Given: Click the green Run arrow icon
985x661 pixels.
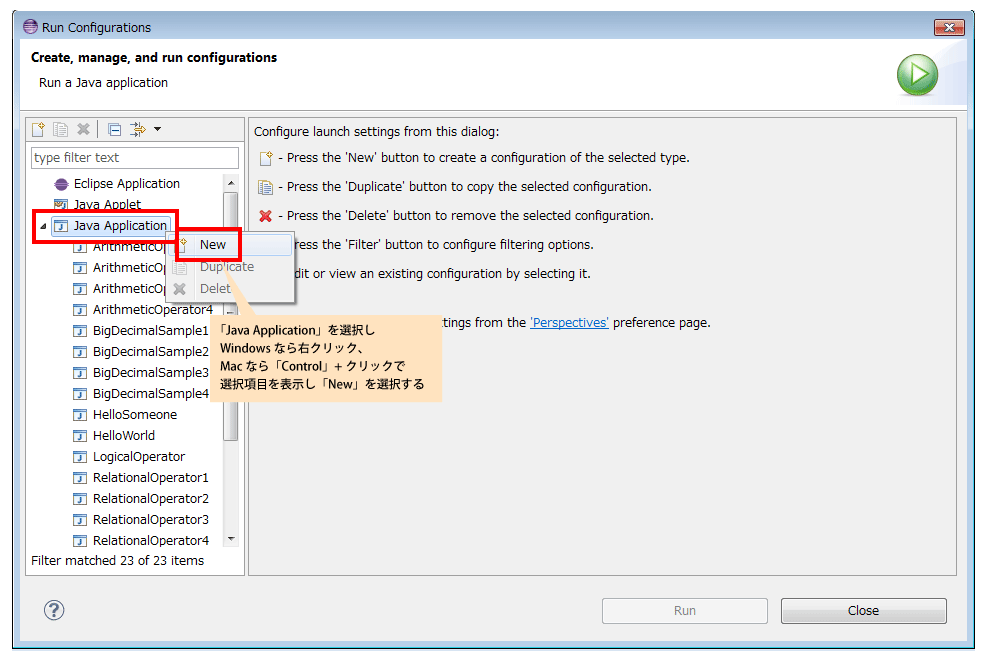Looking at the screenshot, I should tap(916, 75).
